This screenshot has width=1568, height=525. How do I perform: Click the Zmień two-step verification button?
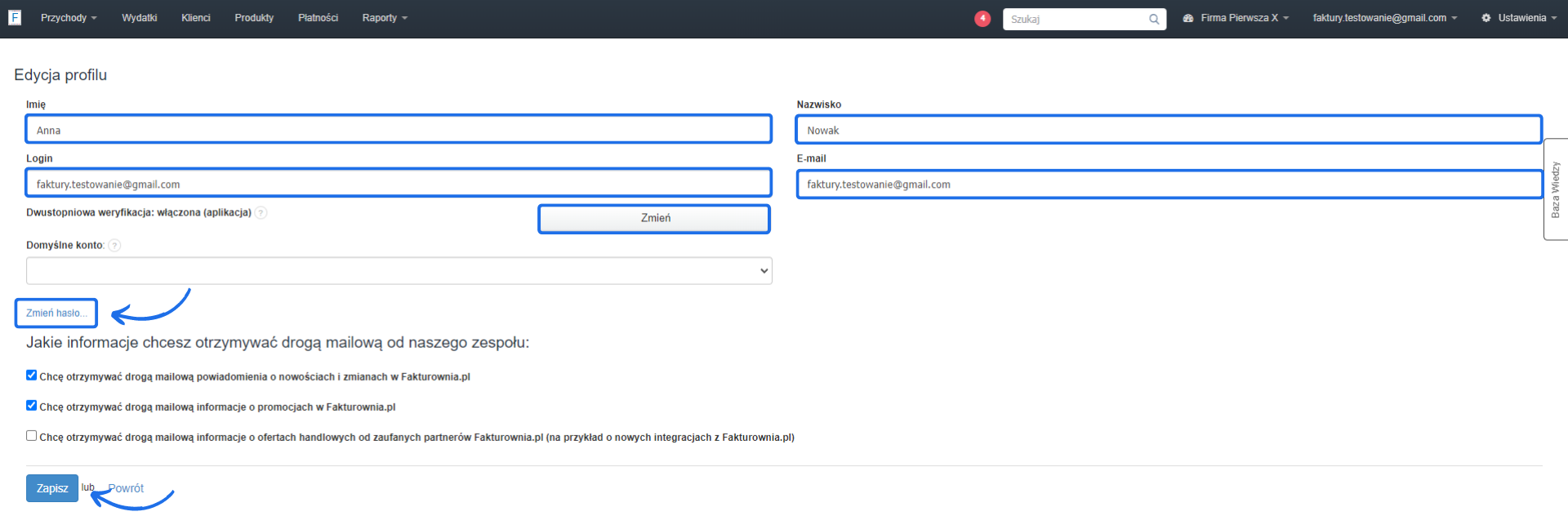tap(654, 219)
